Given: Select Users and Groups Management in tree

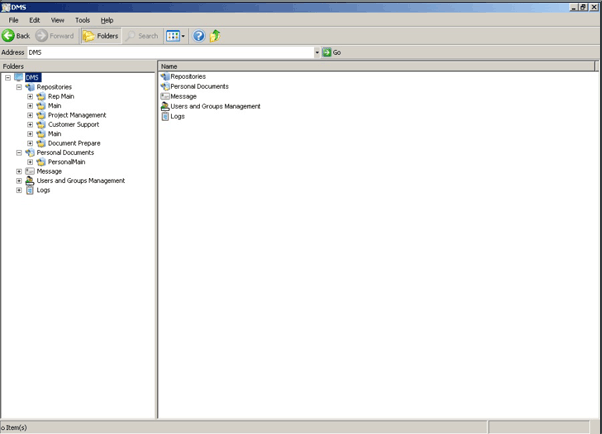Looking at the screenshot, I should [x=81, y=181].
